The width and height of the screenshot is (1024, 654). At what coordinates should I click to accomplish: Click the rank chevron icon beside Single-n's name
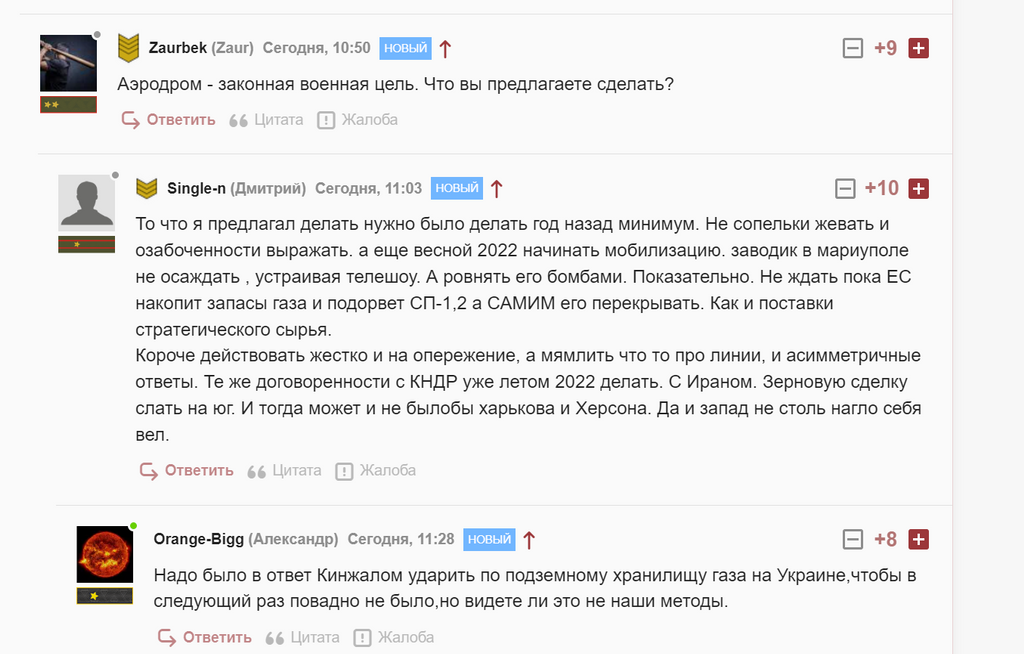(x=144, y=187)
